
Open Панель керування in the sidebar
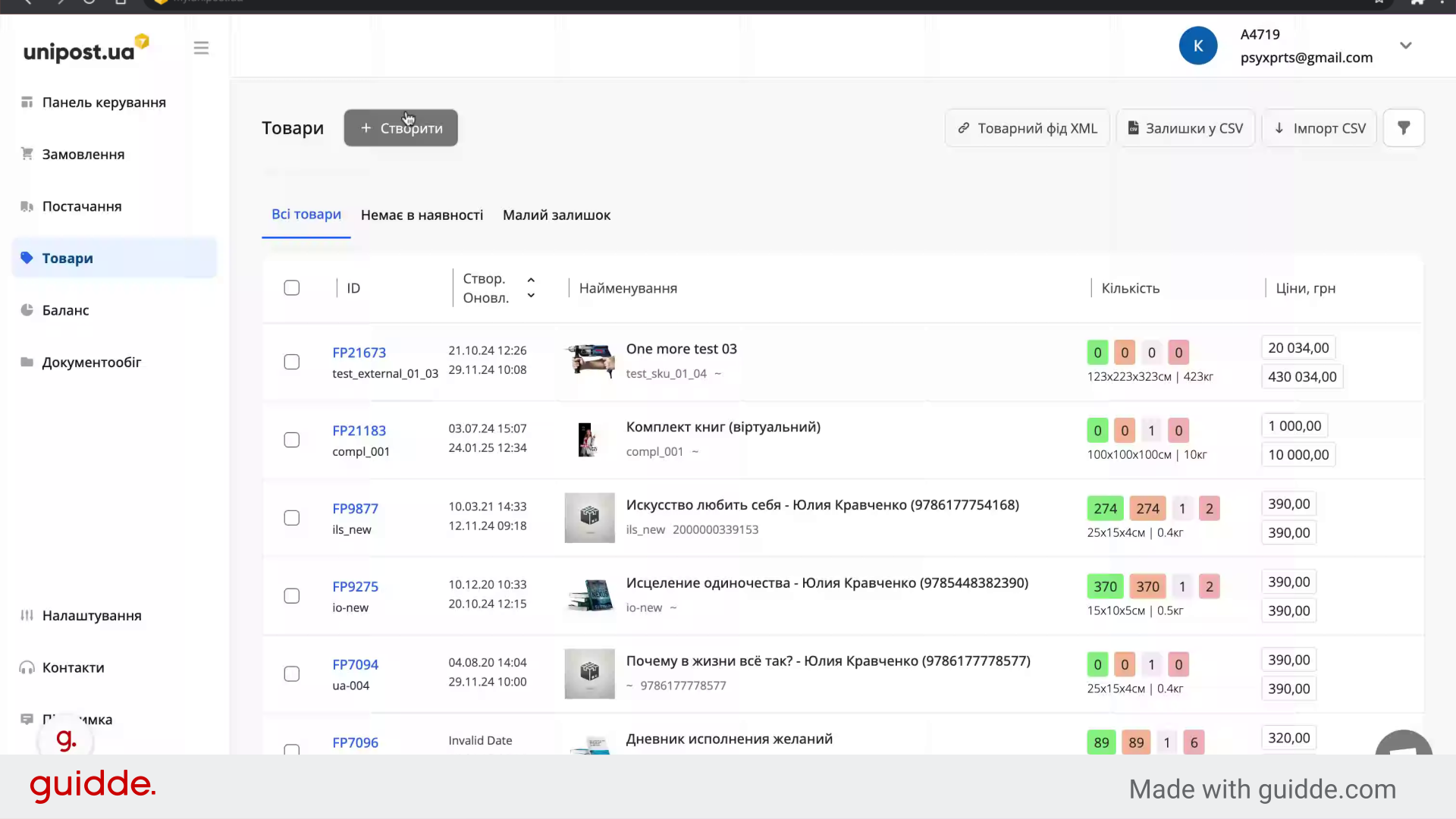pos(104,102)
